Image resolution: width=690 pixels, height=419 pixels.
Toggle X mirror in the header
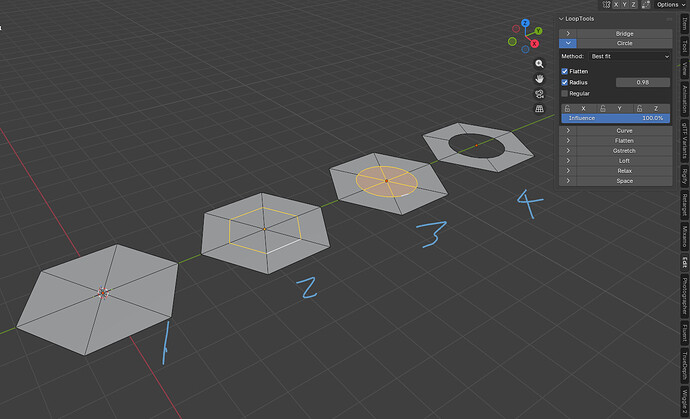616,4
